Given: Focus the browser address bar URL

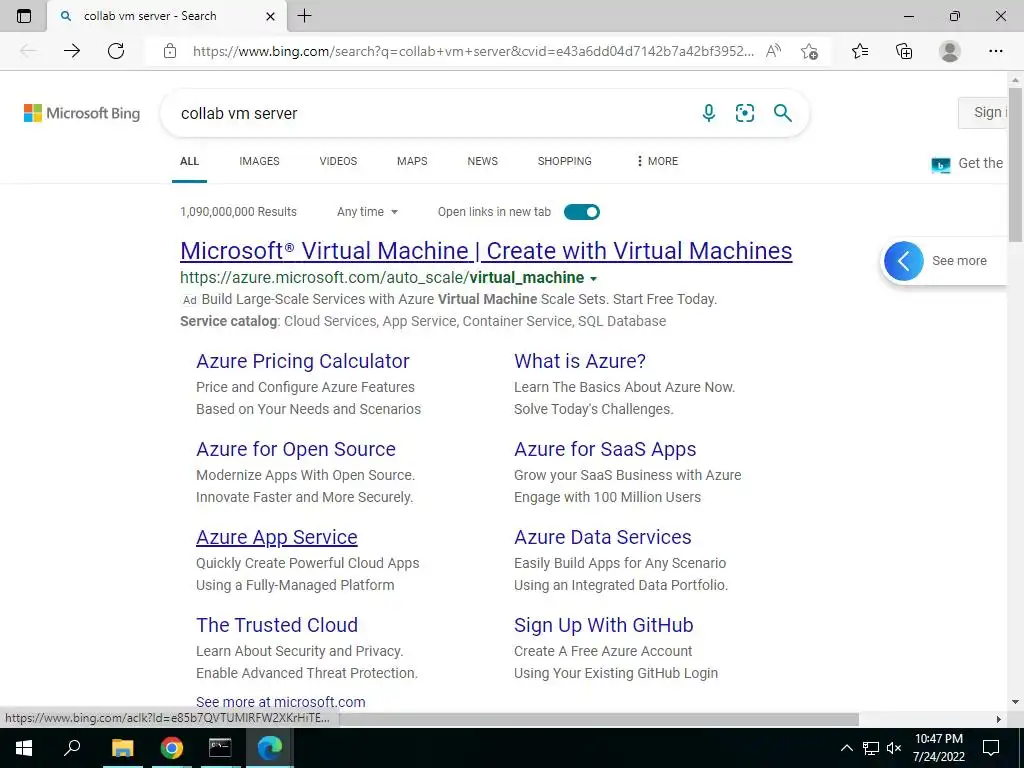Looking at the screenshot, I should [473, 51].
